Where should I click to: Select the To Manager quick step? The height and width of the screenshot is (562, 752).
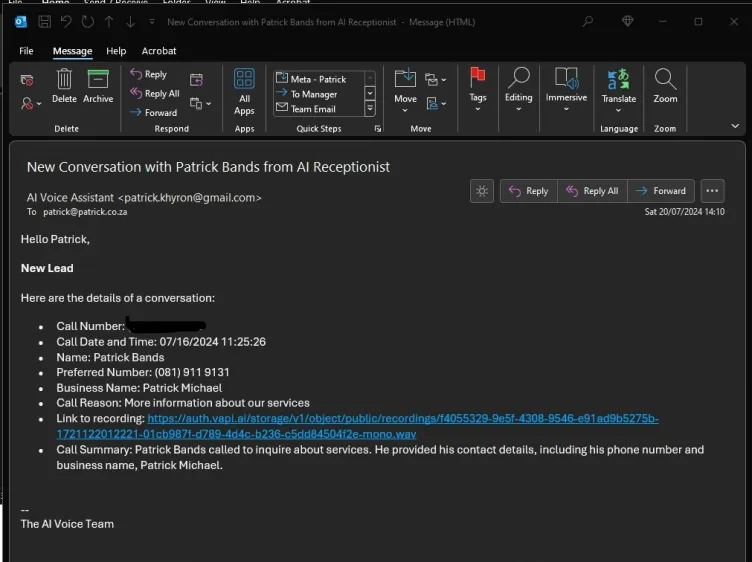[x=315, y=94]
